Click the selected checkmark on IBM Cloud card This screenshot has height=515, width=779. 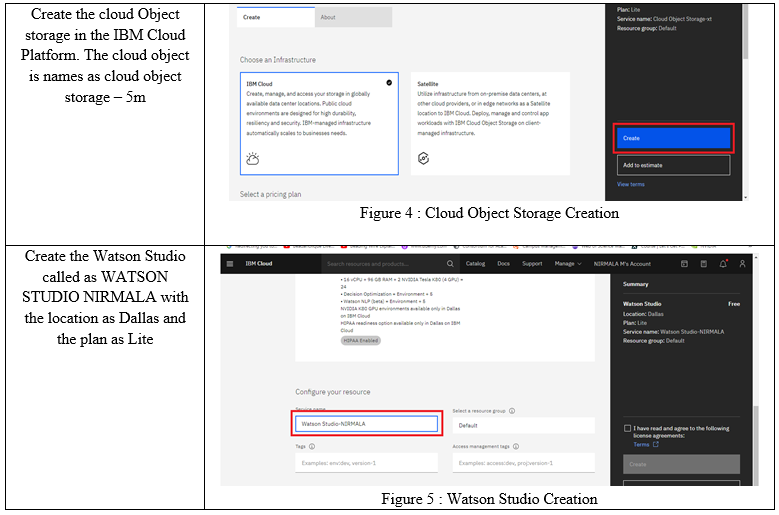[x=389, y=83]
